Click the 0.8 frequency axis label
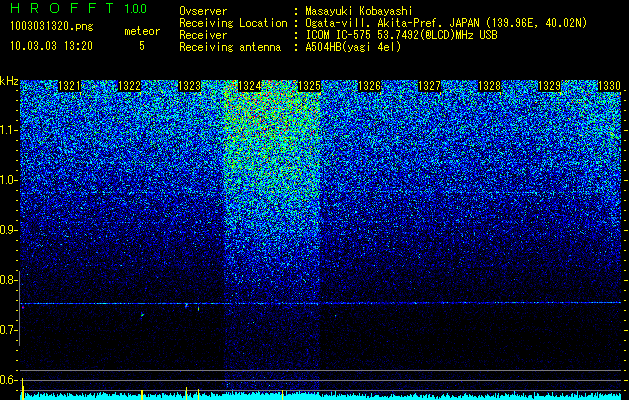 (x=9, y=280)
